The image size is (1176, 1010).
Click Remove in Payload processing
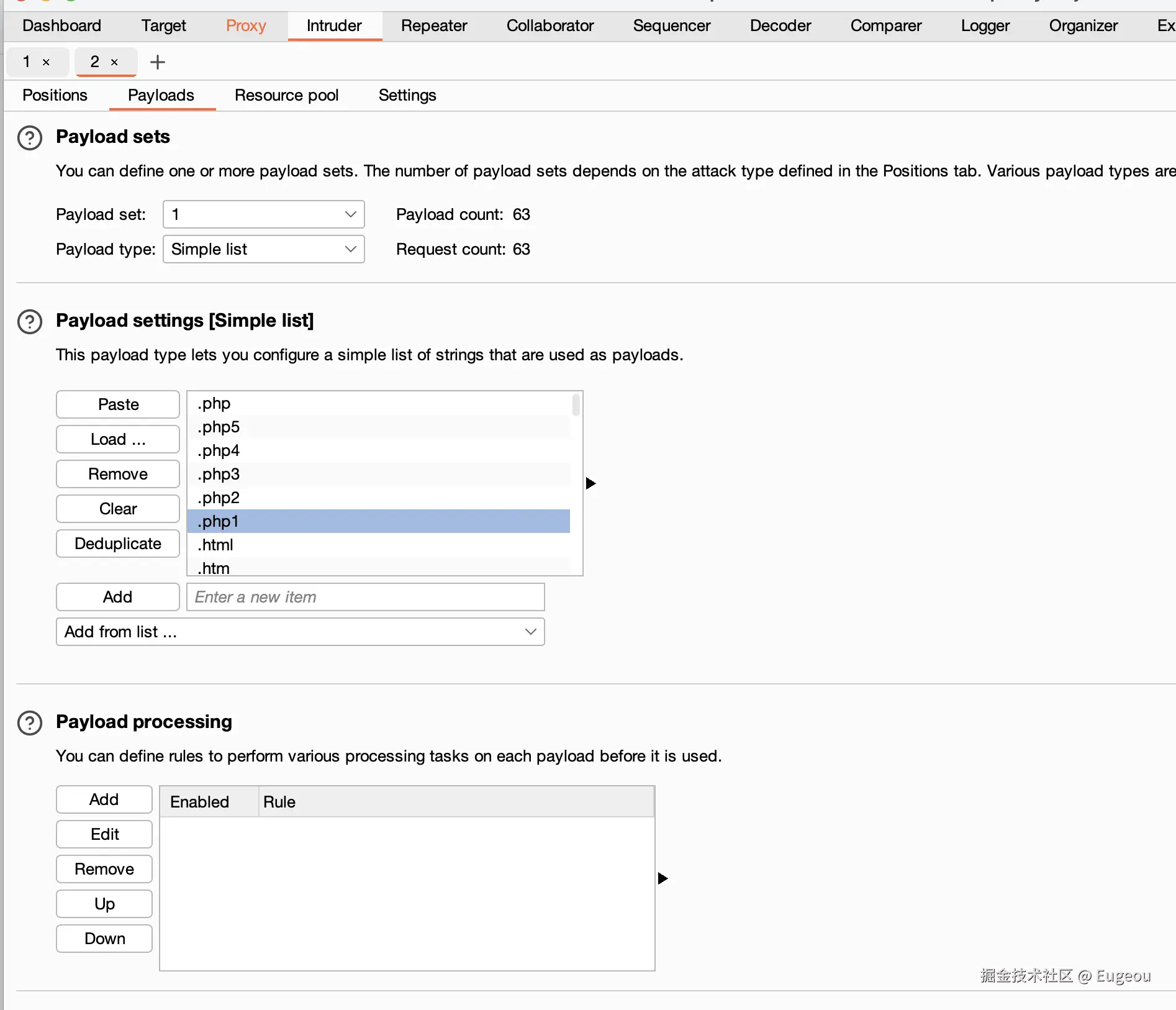pos(104,869)
